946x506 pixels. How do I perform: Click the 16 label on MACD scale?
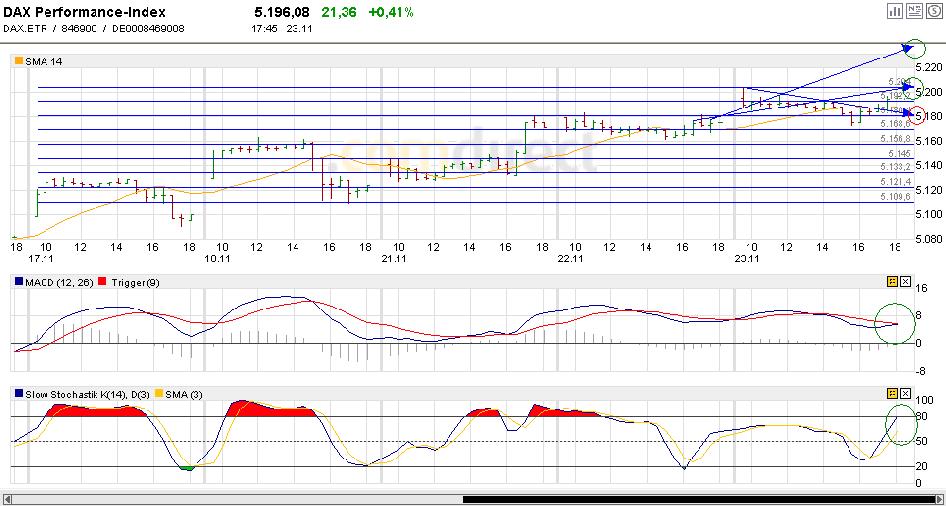click(921, 288)
